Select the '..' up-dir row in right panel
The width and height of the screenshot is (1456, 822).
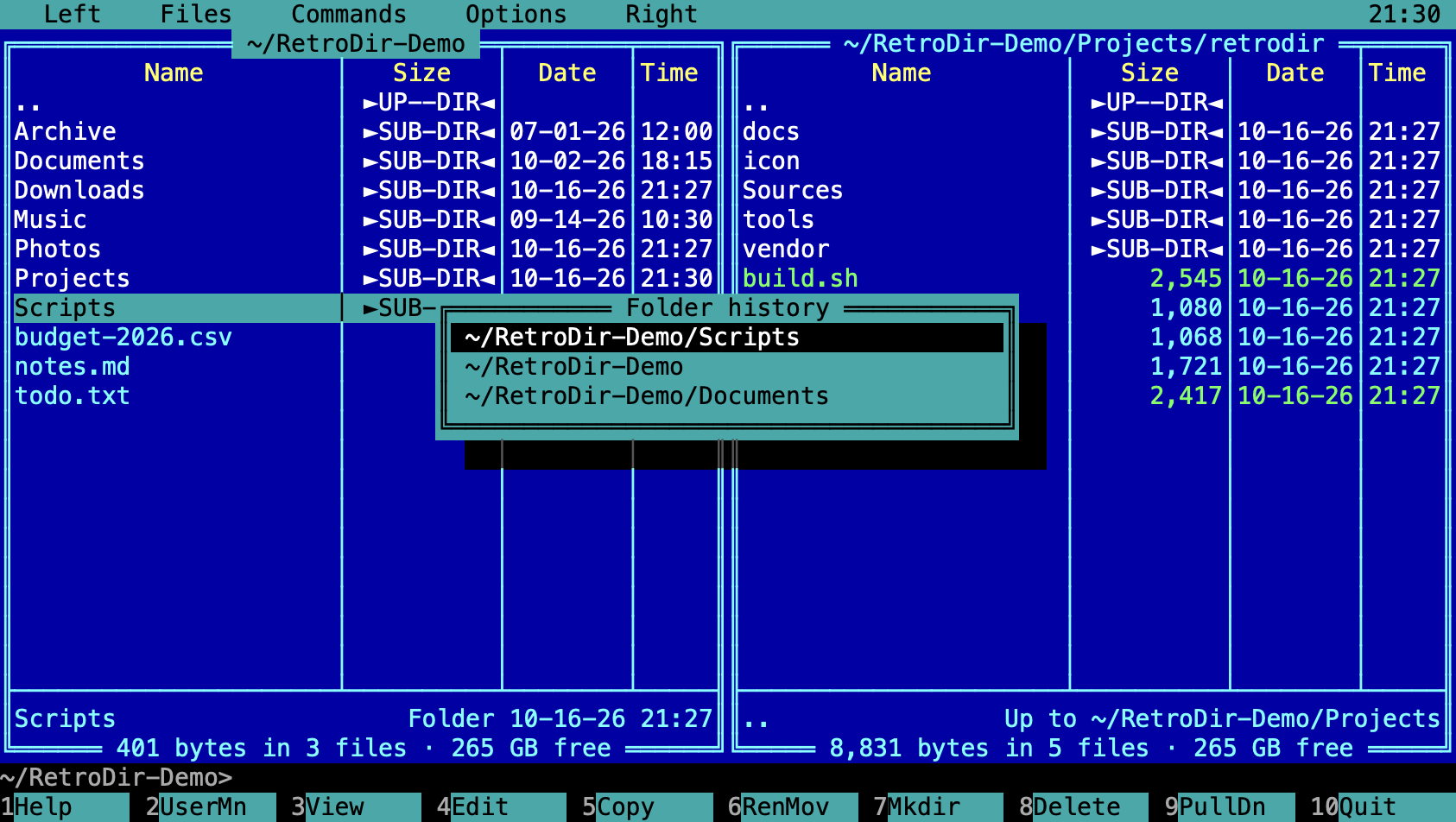click(1092, 103)
